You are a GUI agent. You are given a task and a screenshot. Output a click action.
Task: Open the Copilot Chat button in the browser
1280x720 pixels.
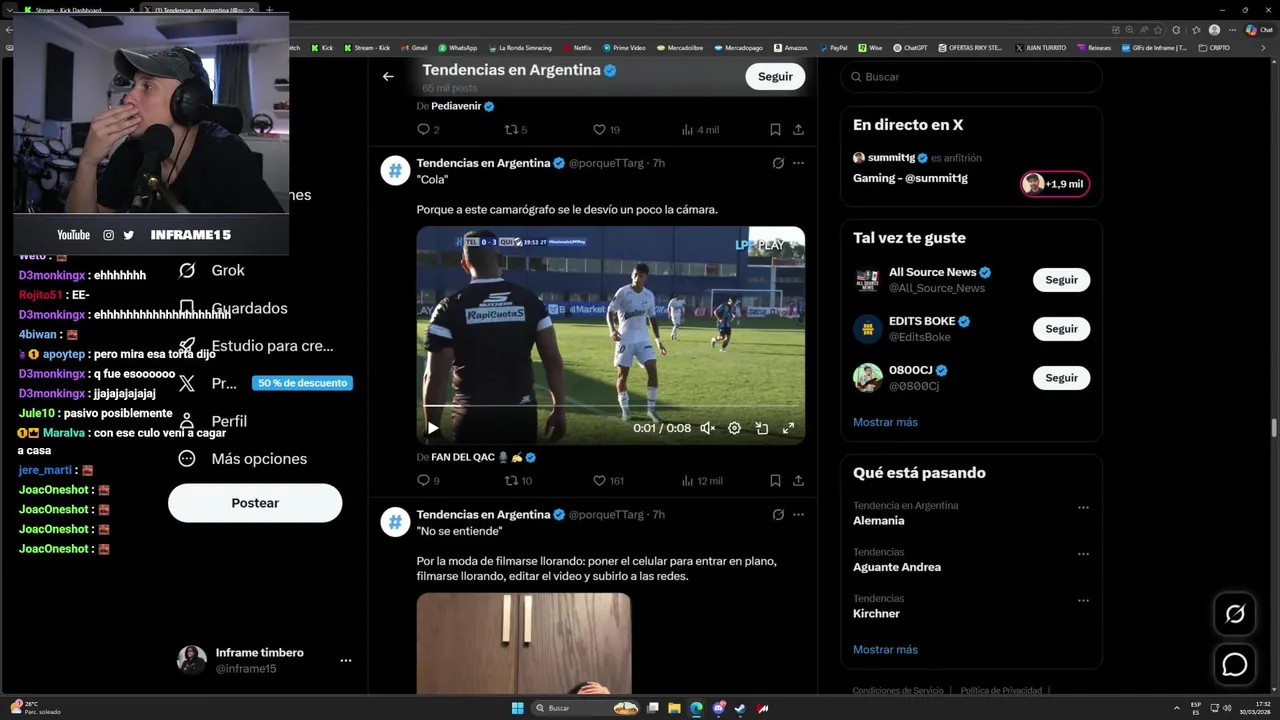tap(1258, 30)
